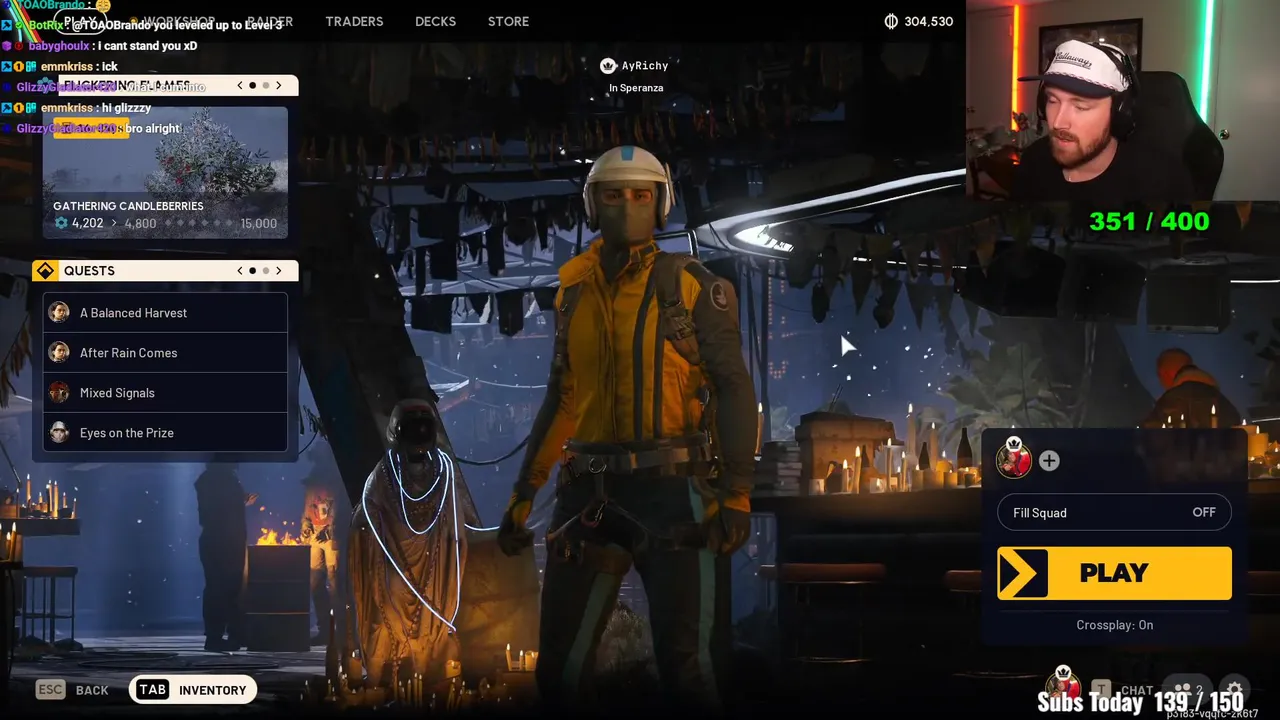Screen dimensions: 1280x720
Task: Click the arrow chevron icon on PLAY button
Action: (1022, 573)
